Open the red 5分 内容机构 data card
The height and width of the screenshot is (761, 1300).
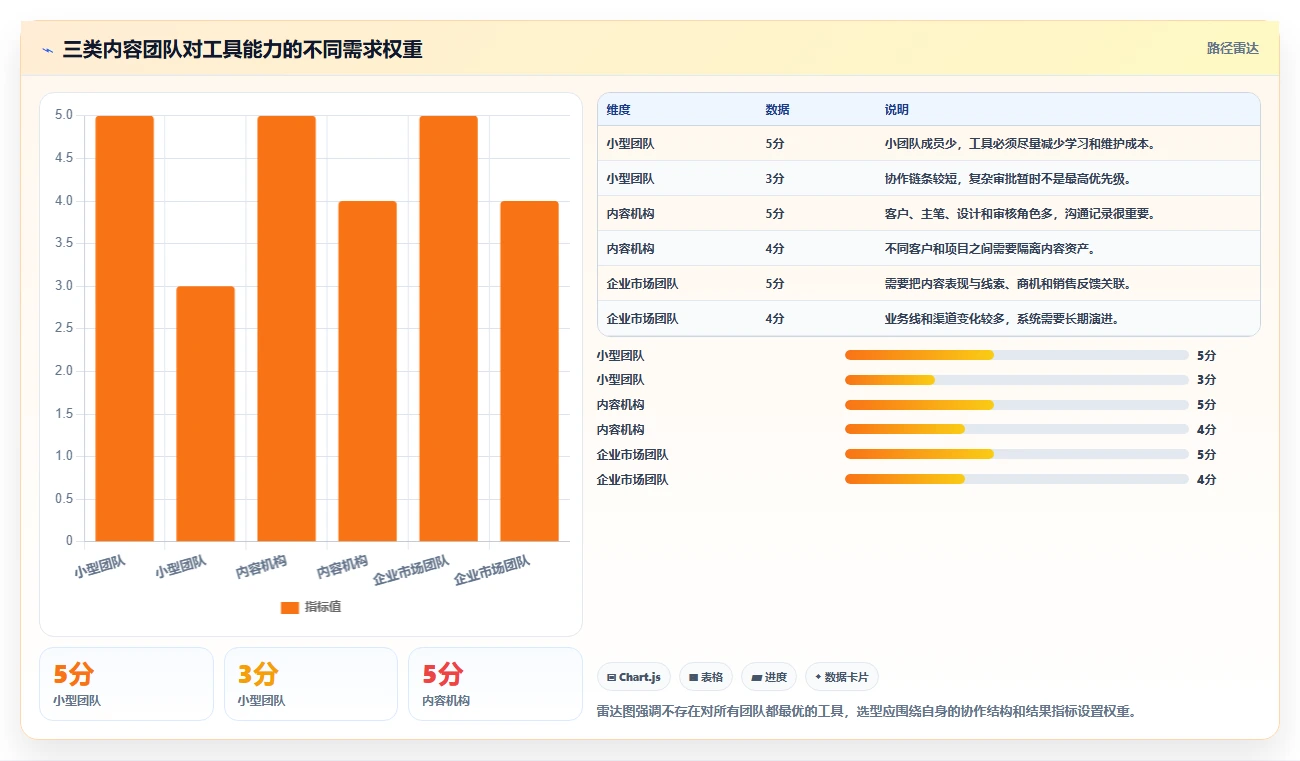coord(495,684)
